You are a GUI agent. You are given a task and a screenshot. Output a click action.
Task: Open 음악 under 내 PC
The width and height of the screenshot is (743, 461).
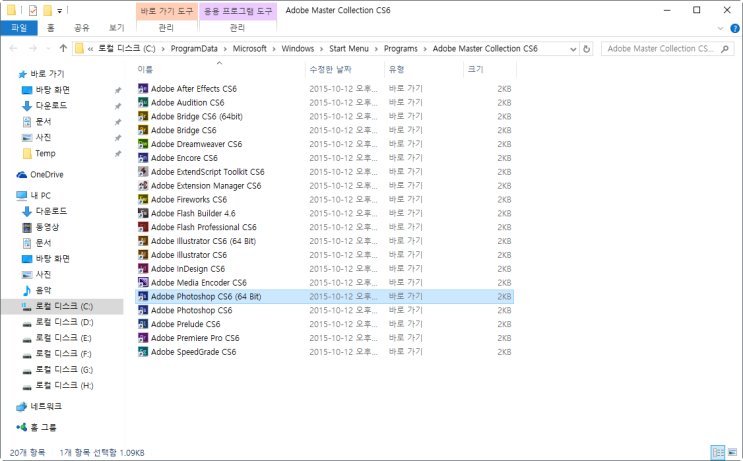(x=43, y=290)
